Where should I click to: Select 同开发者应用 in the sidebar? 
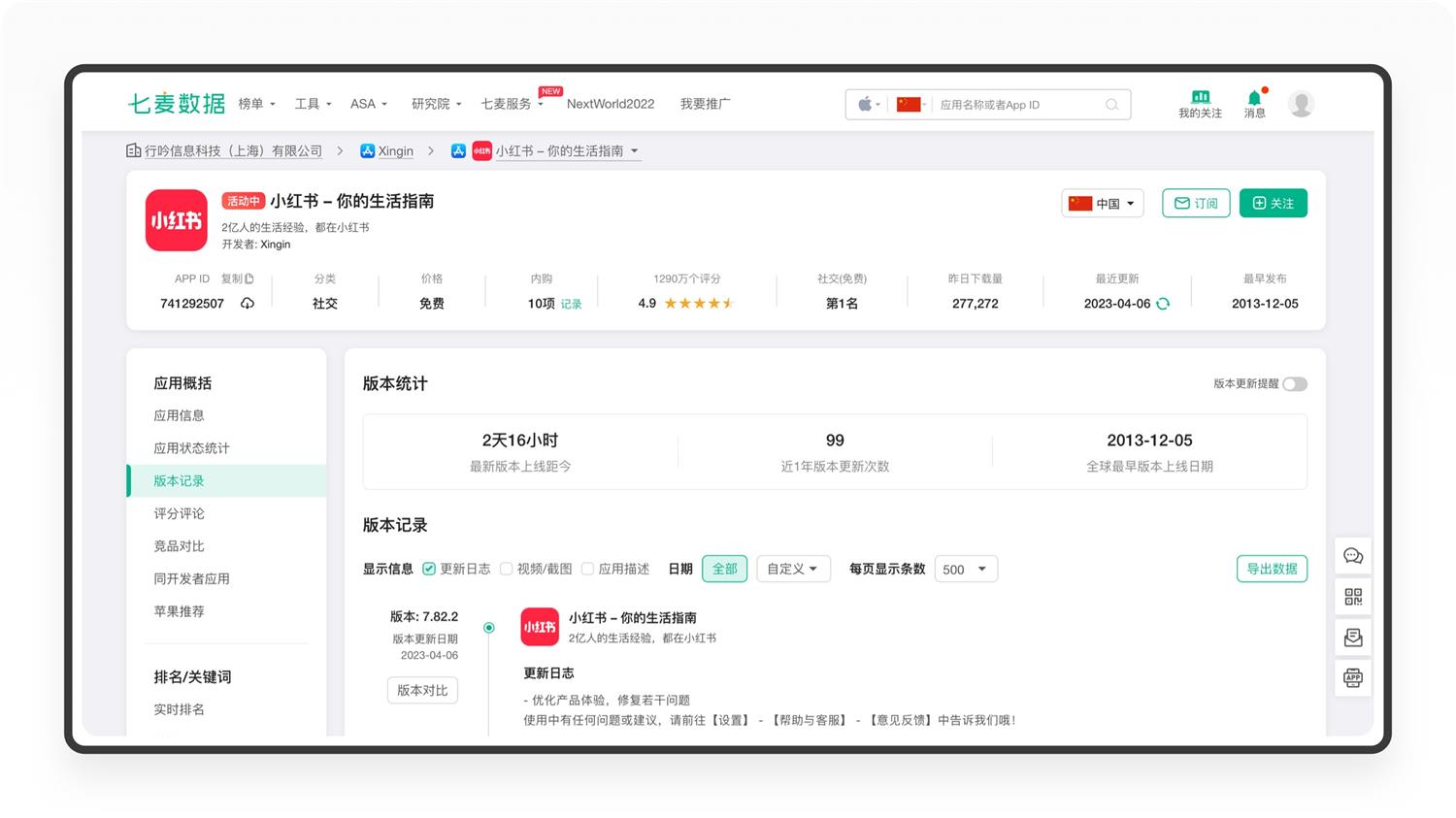pyautogui.click(x=191, y=578)
